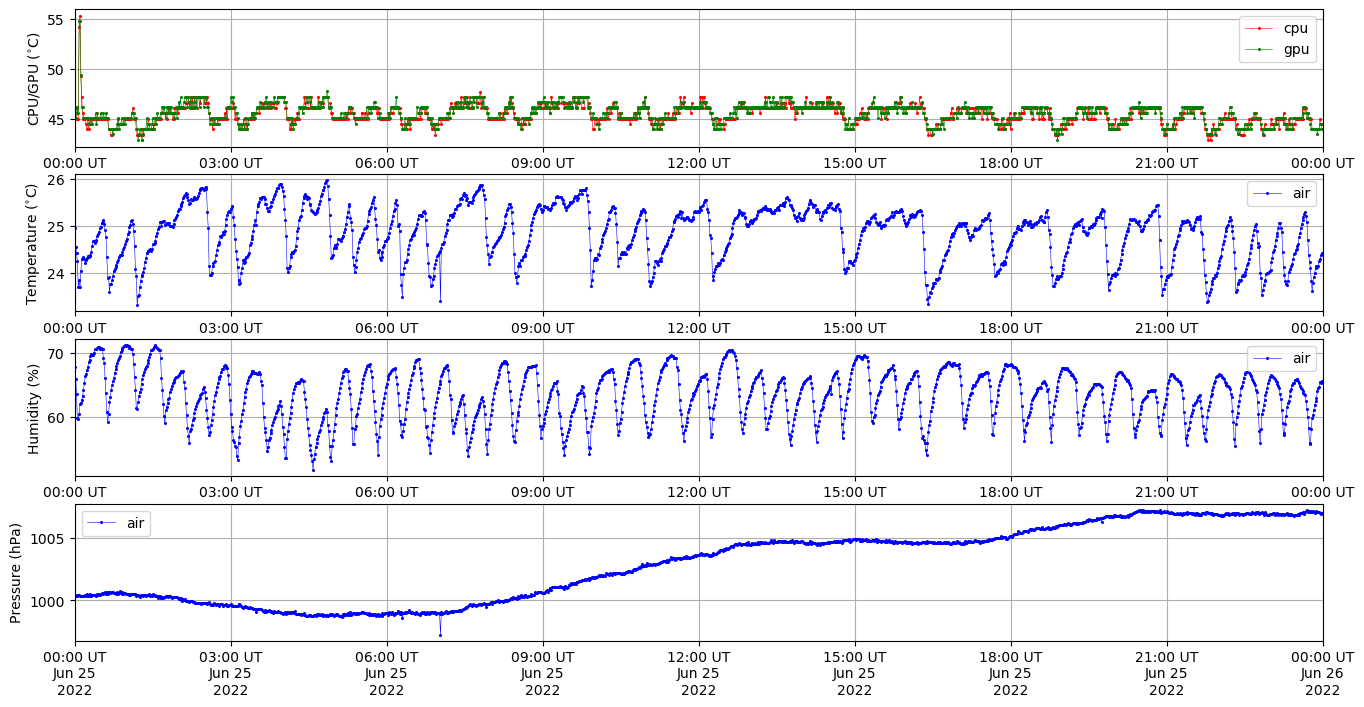Click '06:00 UT Jun 25 2022' tick label
The image size is (1364, 707).
click(387, 673)
